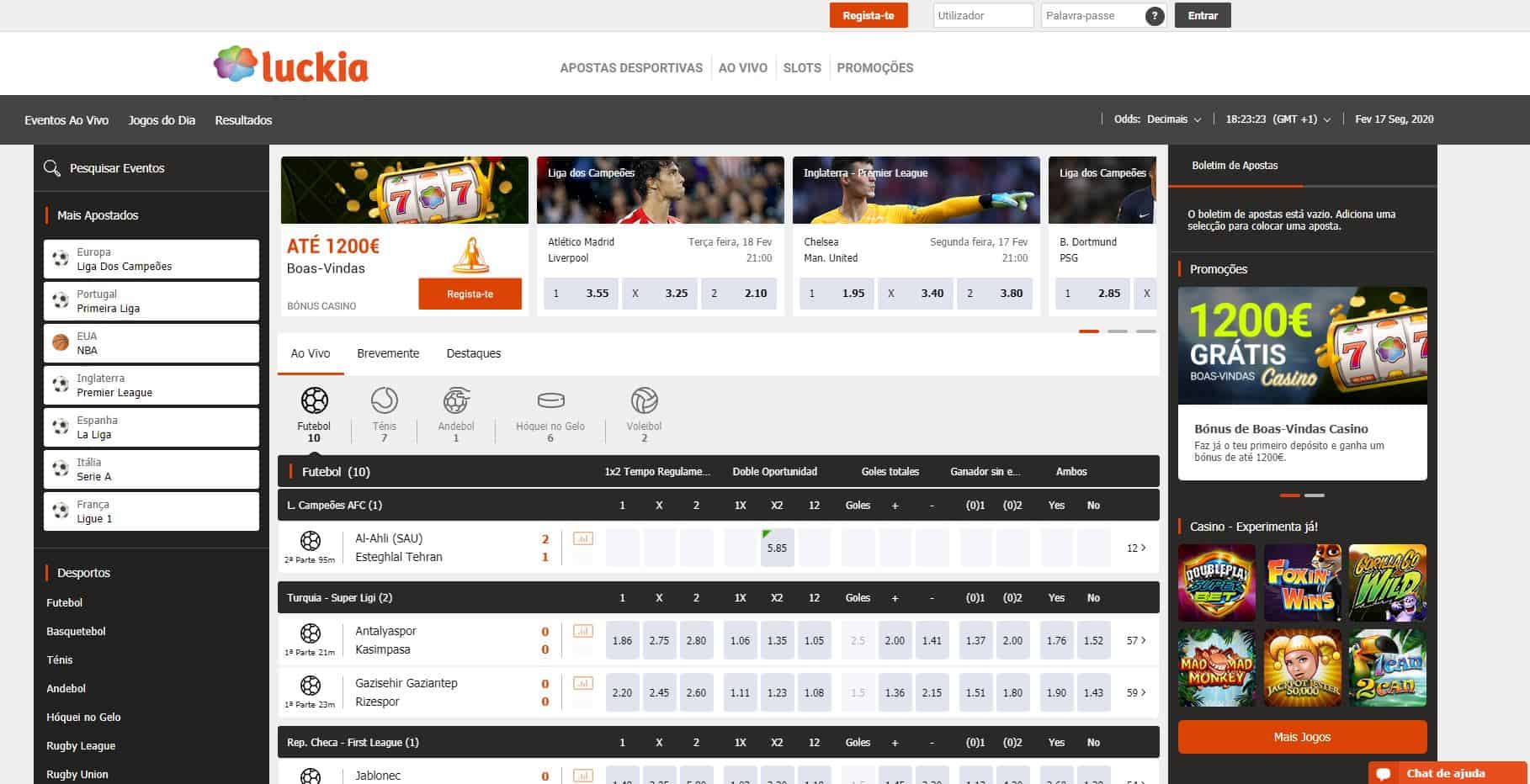
Task: Go to Resultados
Action: pyautogui.click(x=243, y=120)
